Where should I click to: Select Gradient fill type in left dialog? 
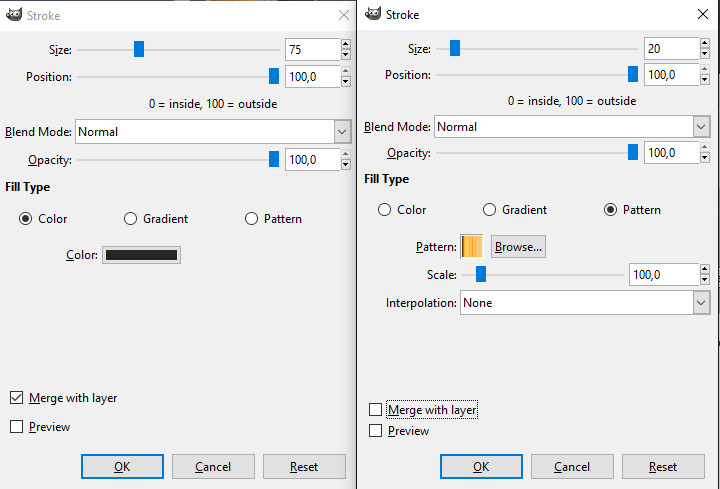pyautogui.click(x=130, y=219)
